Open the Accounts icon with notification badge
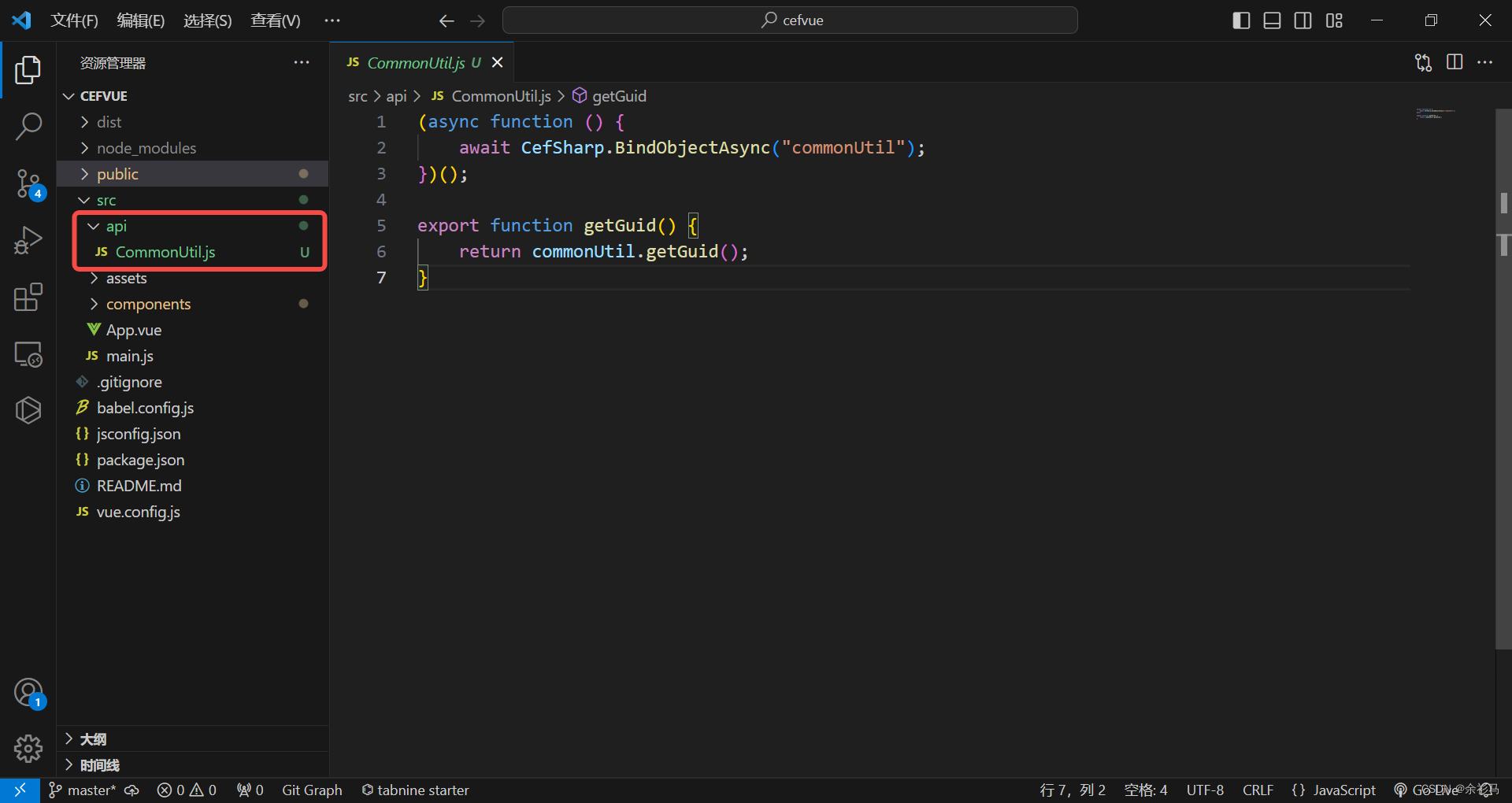The image size is (1512, 803). coord(28,692)
